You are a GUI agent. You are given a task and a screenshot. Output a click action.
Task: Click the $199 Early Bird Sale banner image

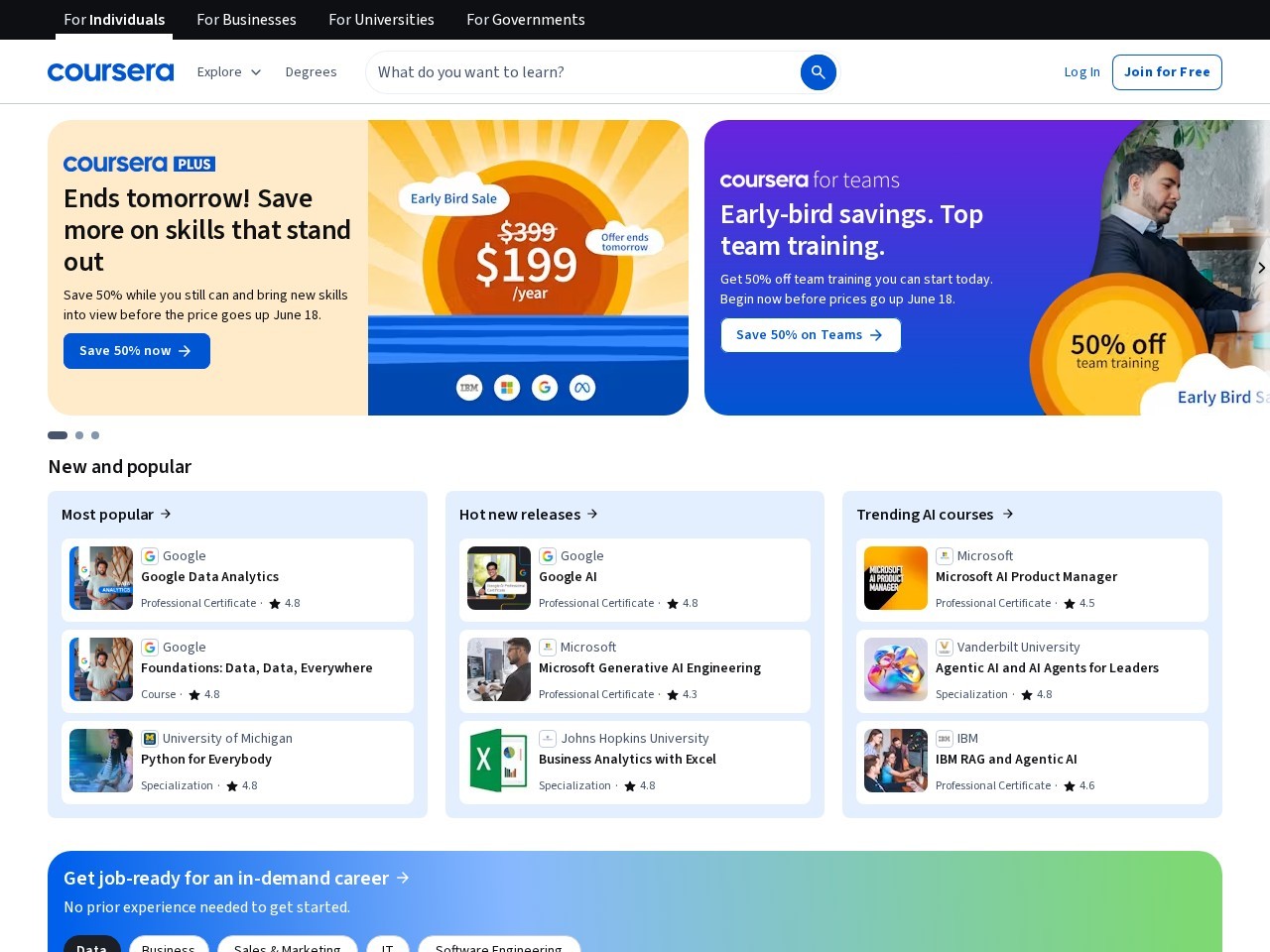pos(528,268)
